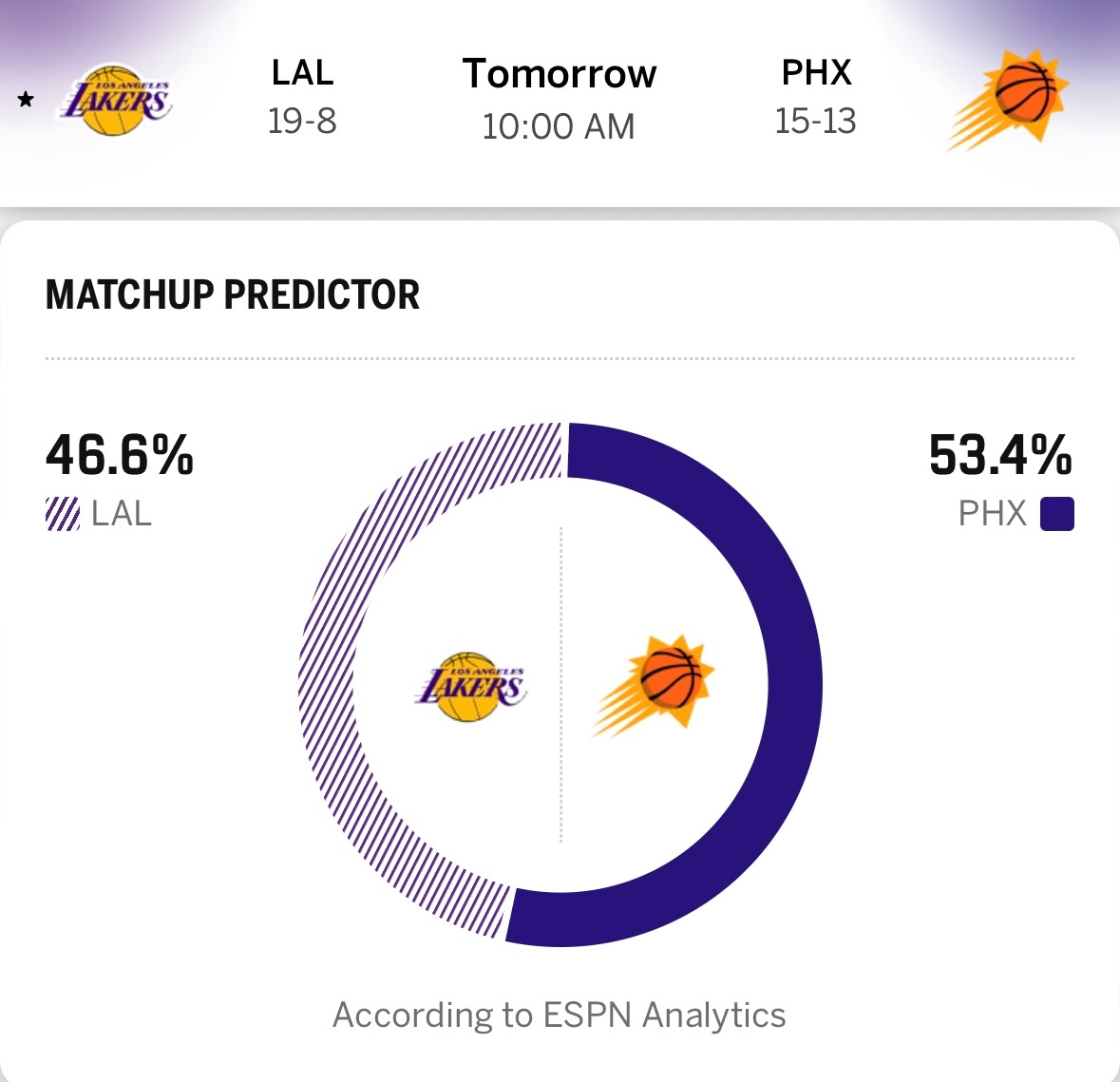The height and width of the screenshot is (1082, 1120).
Task: Tap the According to ESPN Analytics caption
Action: pos(560,1015)
